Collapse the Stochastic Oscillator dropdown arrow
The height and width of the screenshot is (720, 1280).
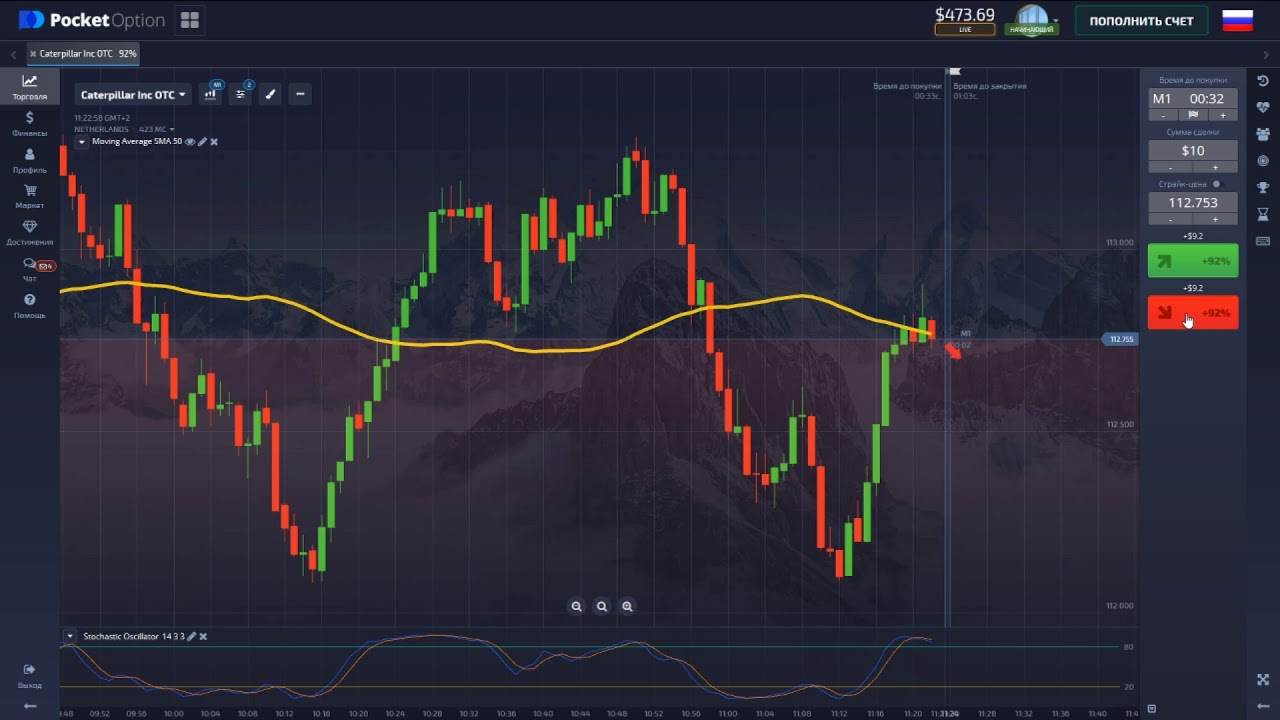(x=70, y=636)
